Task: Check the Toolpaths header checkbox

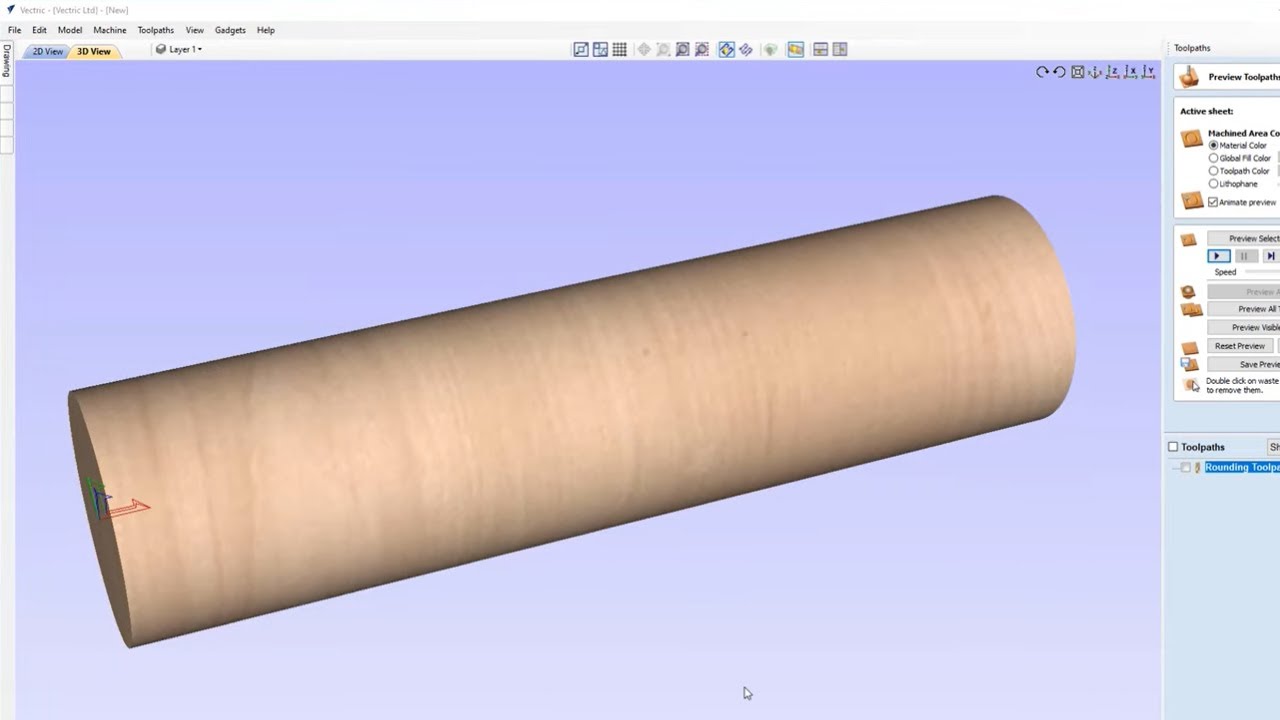Action: (1173, 447)
